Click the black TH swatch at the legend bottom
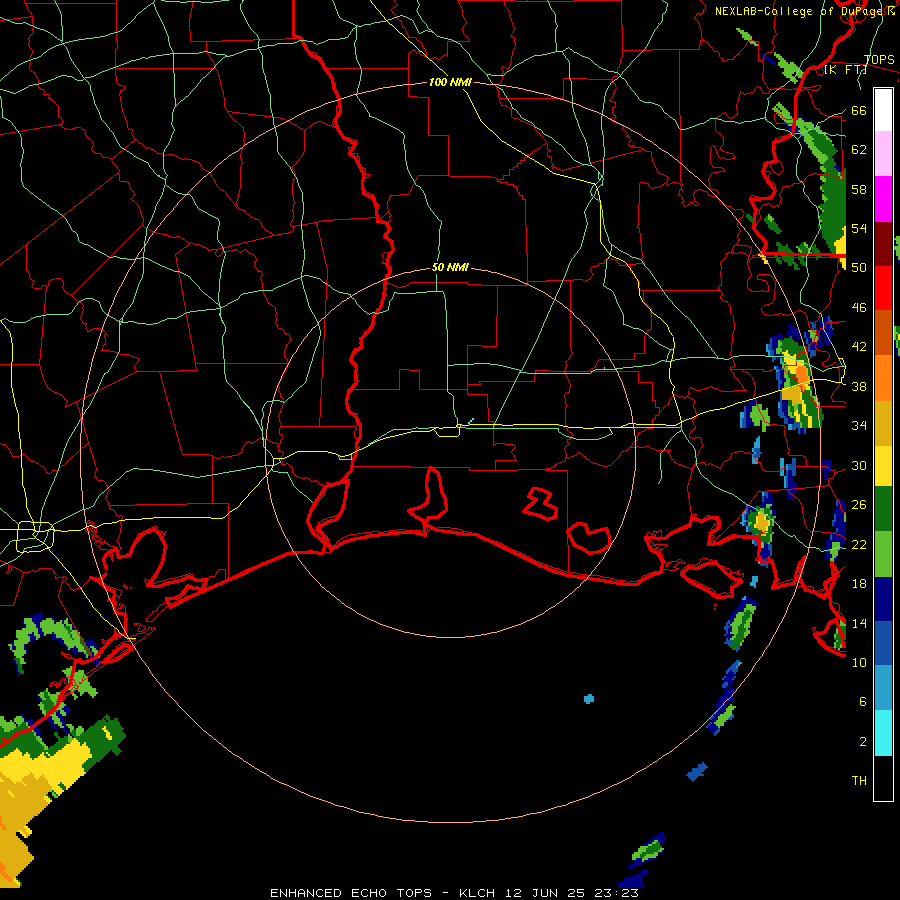Image resolution: width=900 pixels, height=900 pixels. click(x=883, y=778)
